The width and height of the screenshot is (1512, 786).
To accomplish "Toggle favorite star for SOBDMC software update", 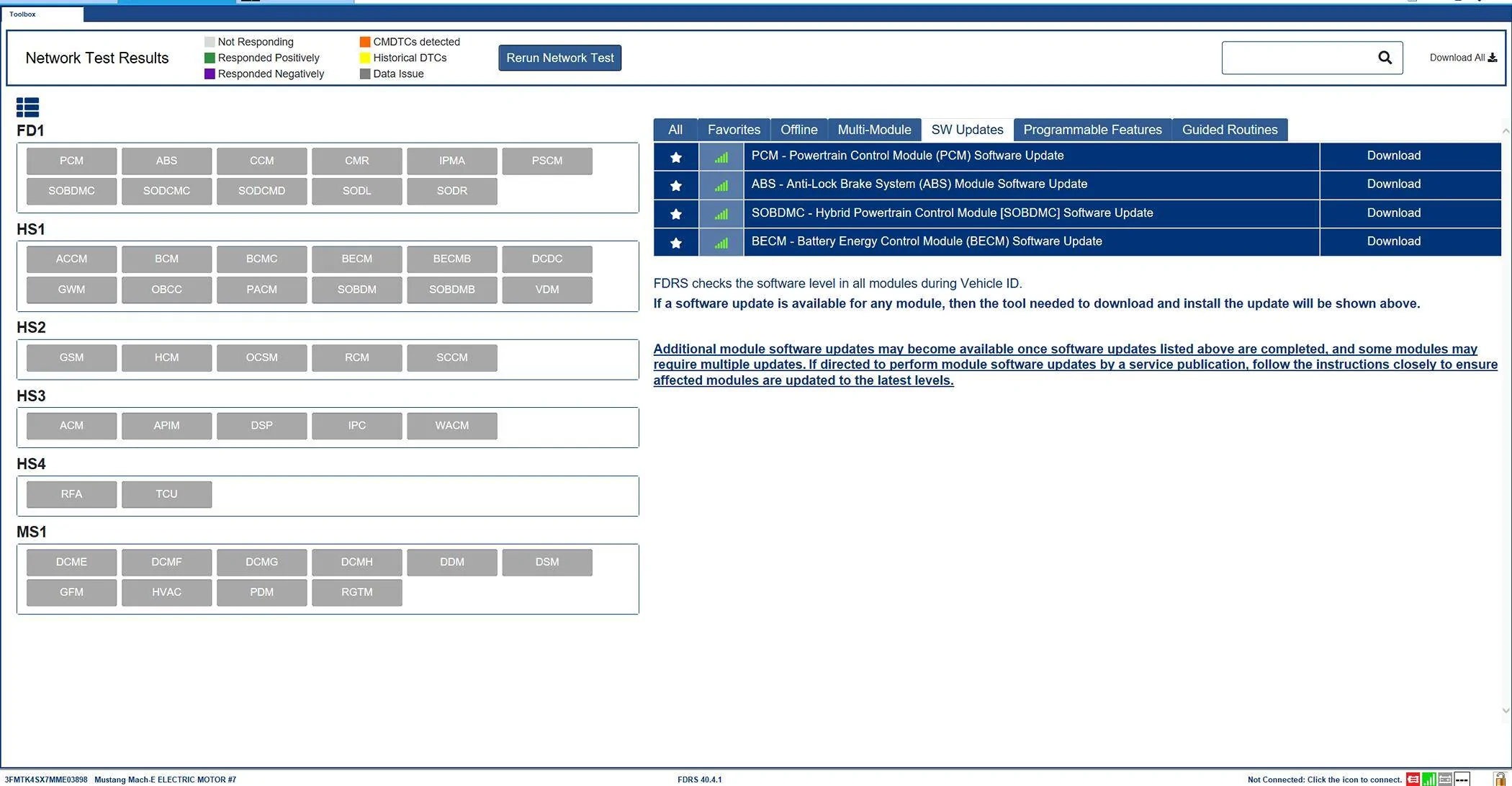I will tap(675, 214).
